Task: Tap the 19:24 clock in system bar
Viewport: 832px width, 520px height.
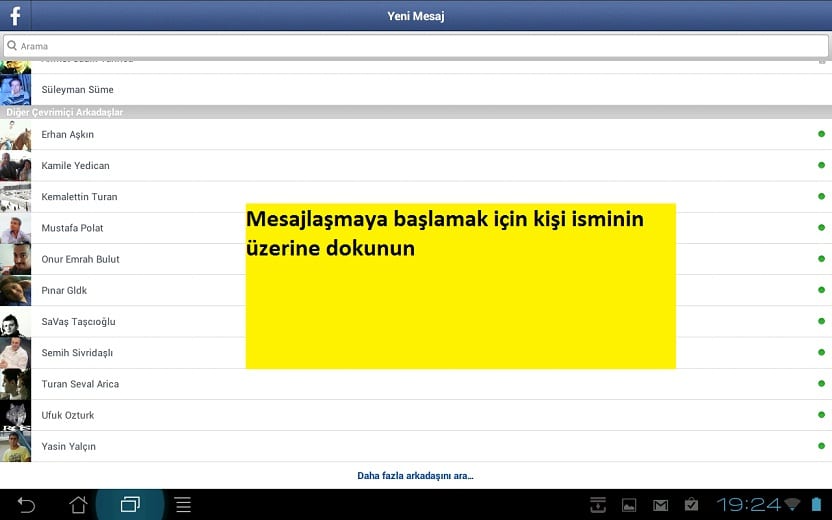Action: (749, 505)
